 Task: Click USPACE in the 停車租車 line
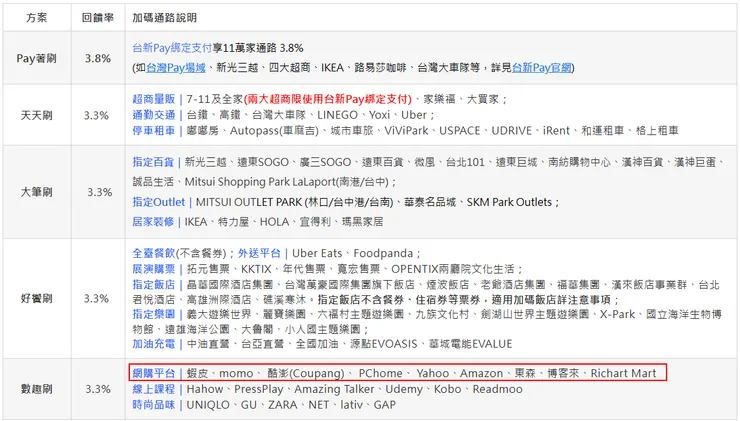coord(460,131)
